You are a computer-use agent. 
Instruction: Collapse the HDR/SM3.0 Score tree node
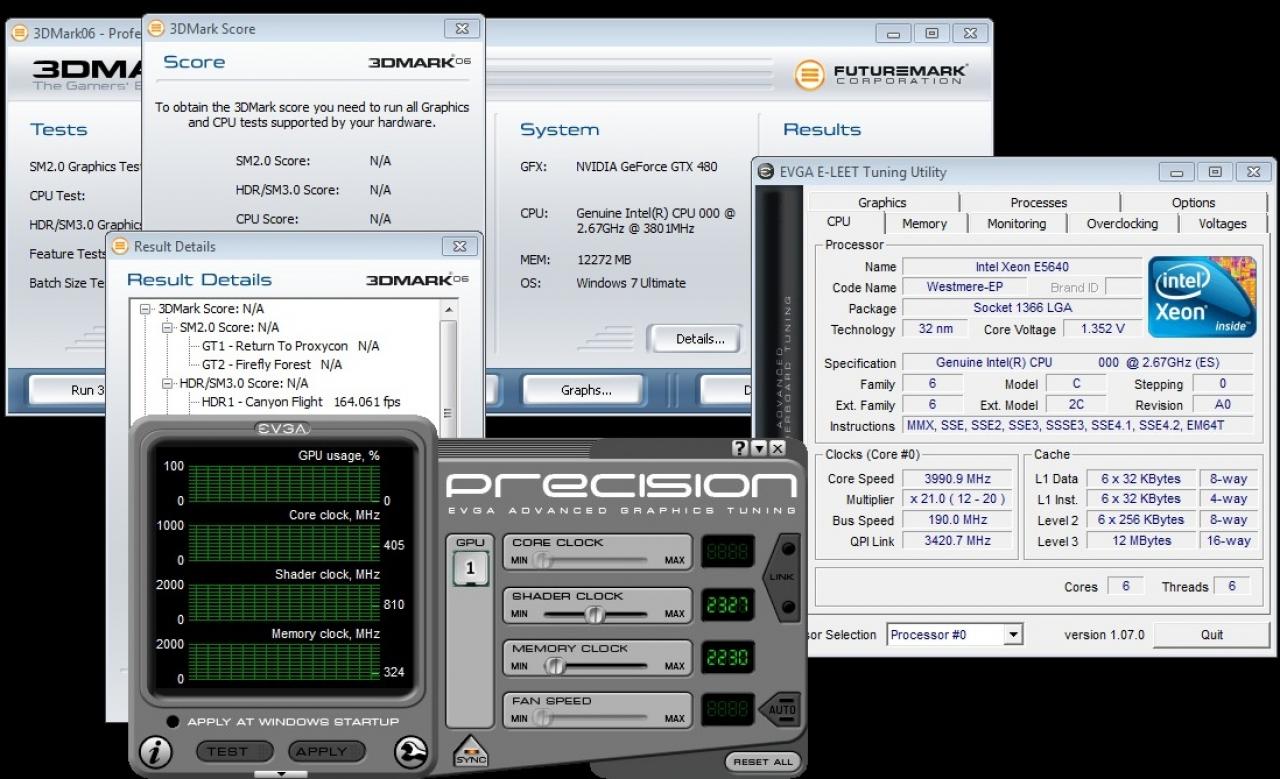click(x=168, y=383)
